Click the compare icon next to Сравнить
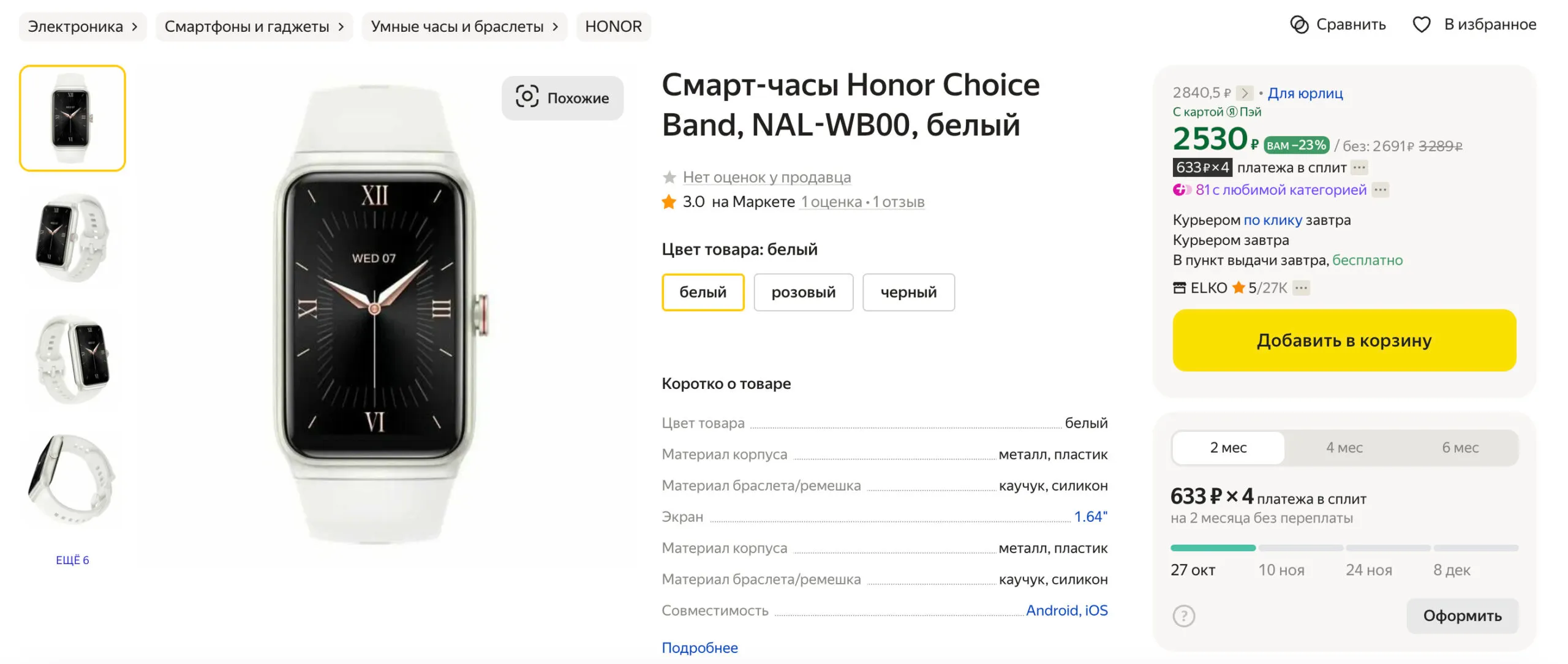Viewport: 1568px width, 664px height. pyautogui.click(x=1298, y=25)
